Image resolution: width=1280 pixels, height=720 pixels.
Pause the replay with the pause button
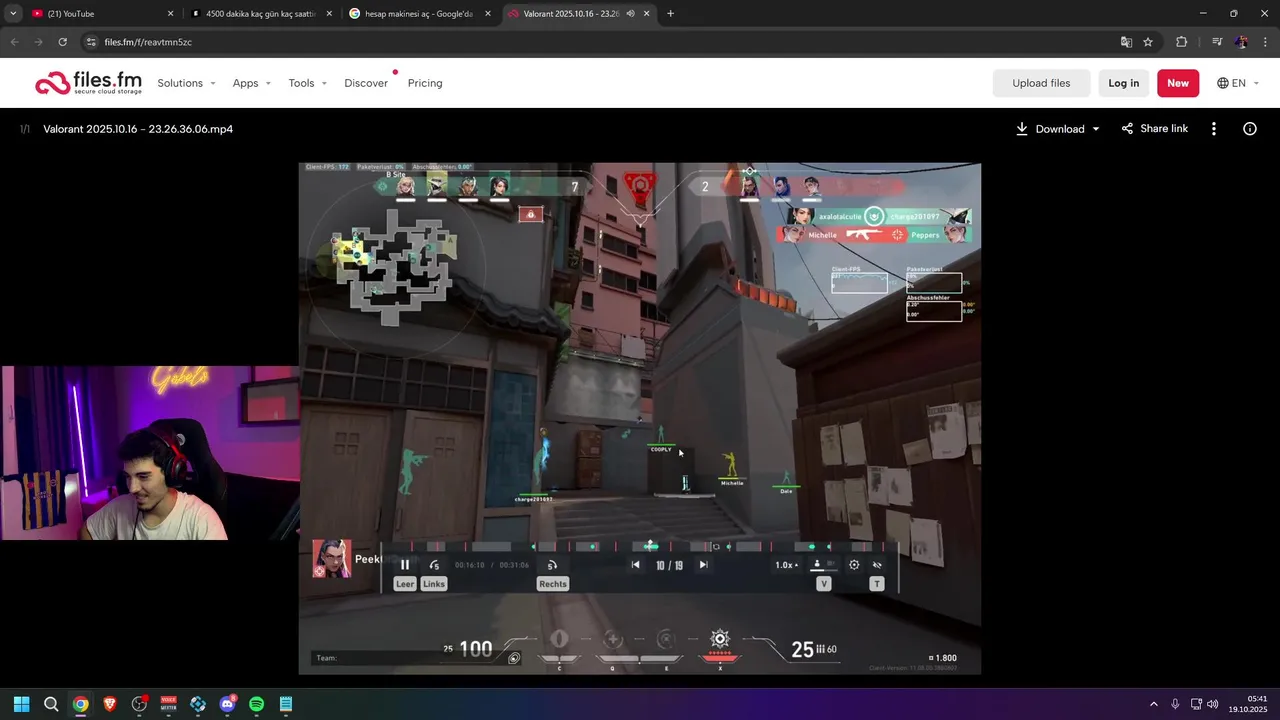click(x=405, y=565)
